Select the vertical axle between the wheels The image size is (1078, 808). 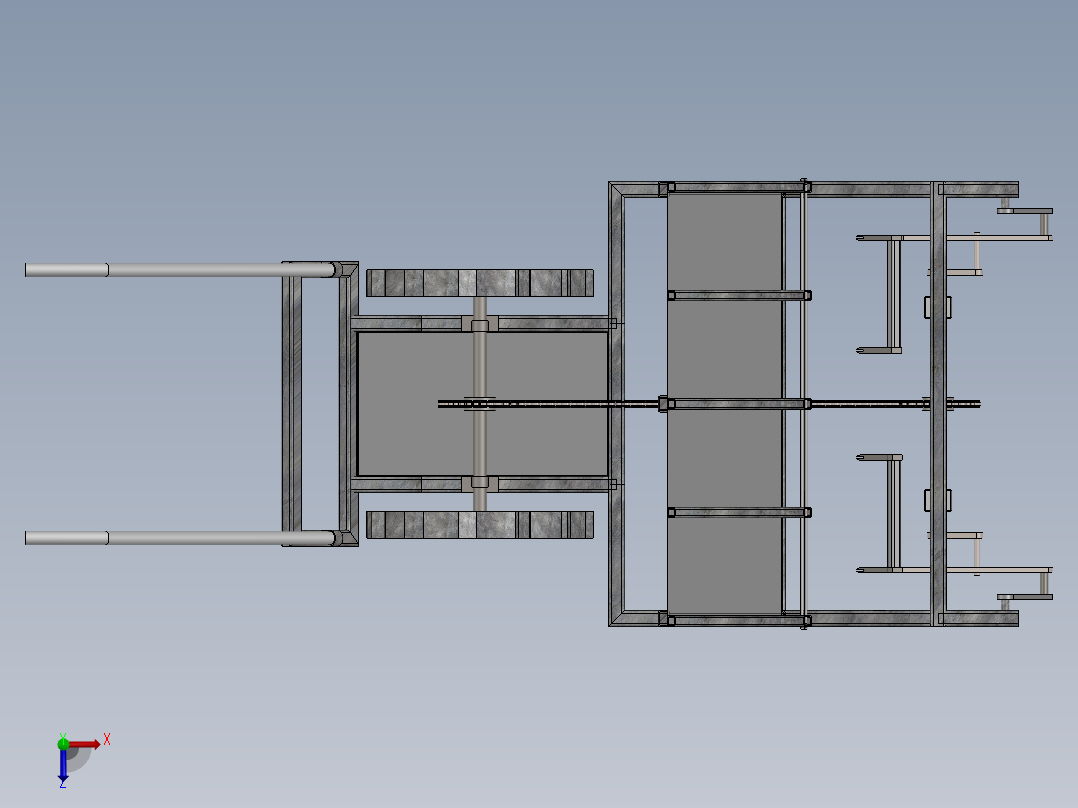[x=480, y=404]
